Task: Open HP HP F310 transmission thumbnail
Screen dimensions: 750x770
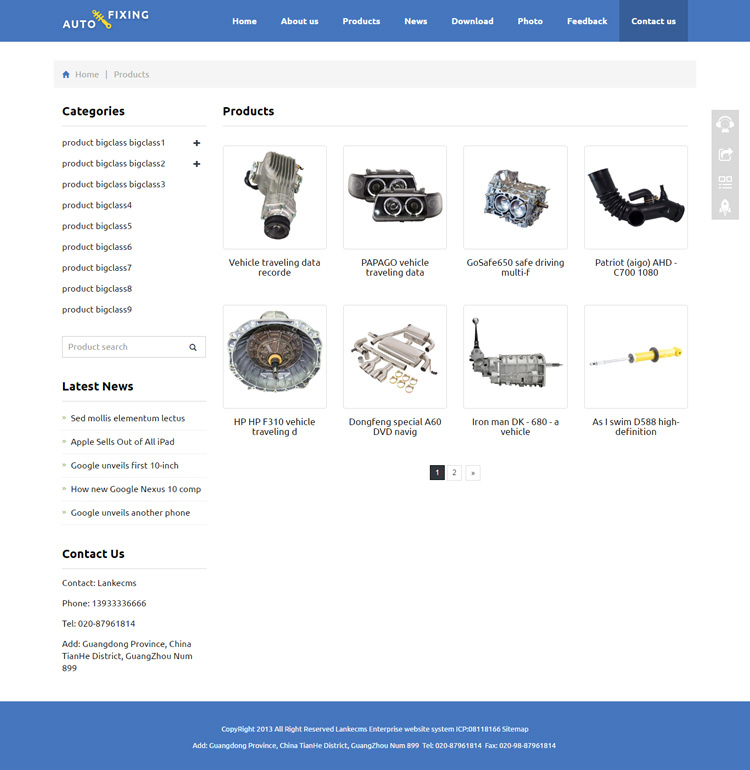Action: pos(275,357)
